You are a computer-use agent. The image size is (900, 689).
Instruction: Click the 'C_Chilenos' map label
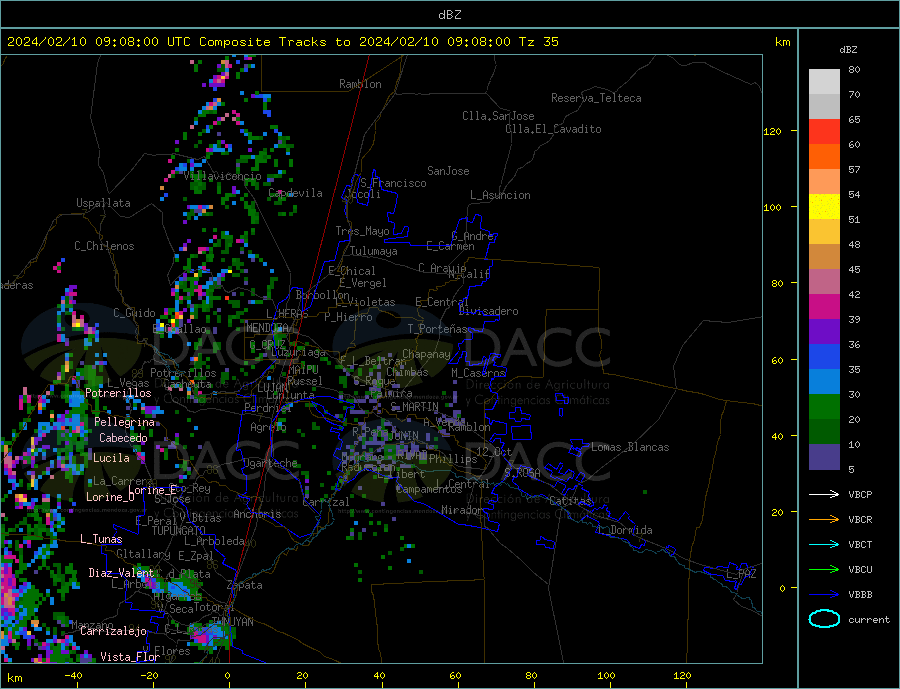coord(104,246)
